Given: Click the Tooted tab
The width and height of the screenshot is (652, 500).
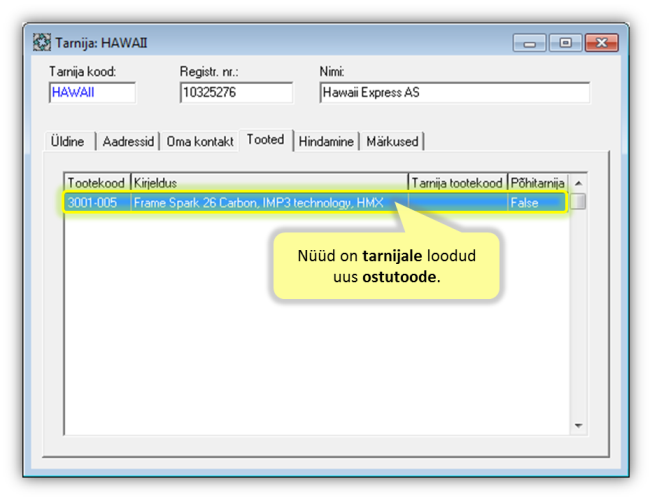Looking at the screenshot, I should [266, 141].
